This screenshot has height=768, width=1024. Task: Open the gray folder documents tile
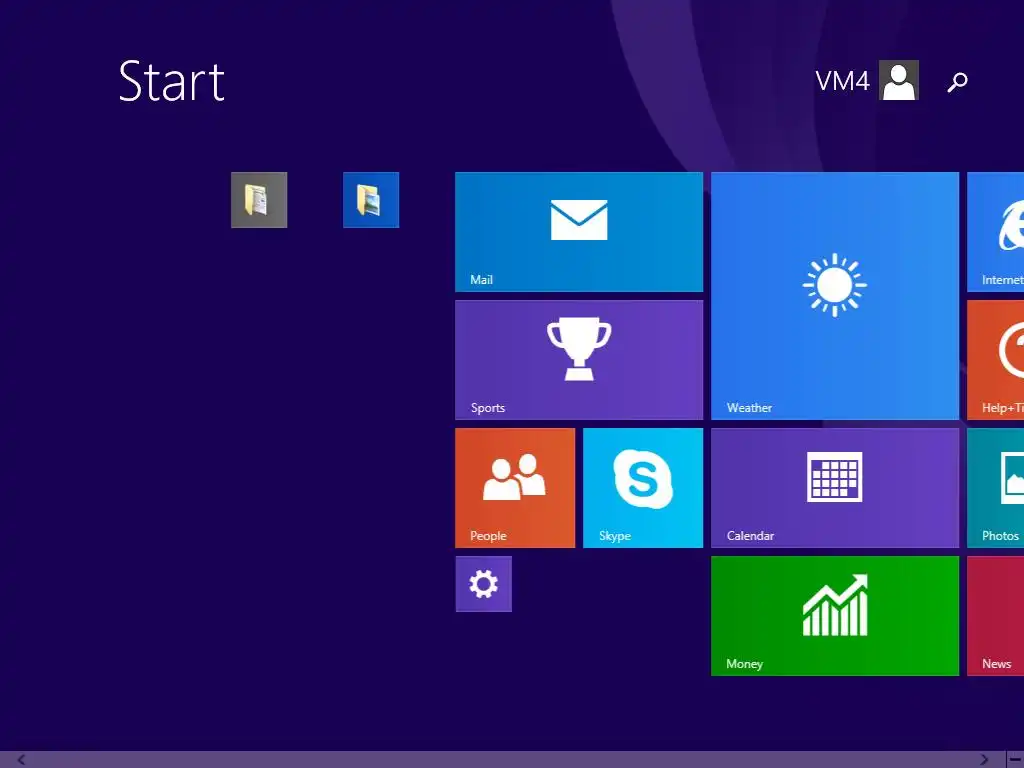click(259, 200)
